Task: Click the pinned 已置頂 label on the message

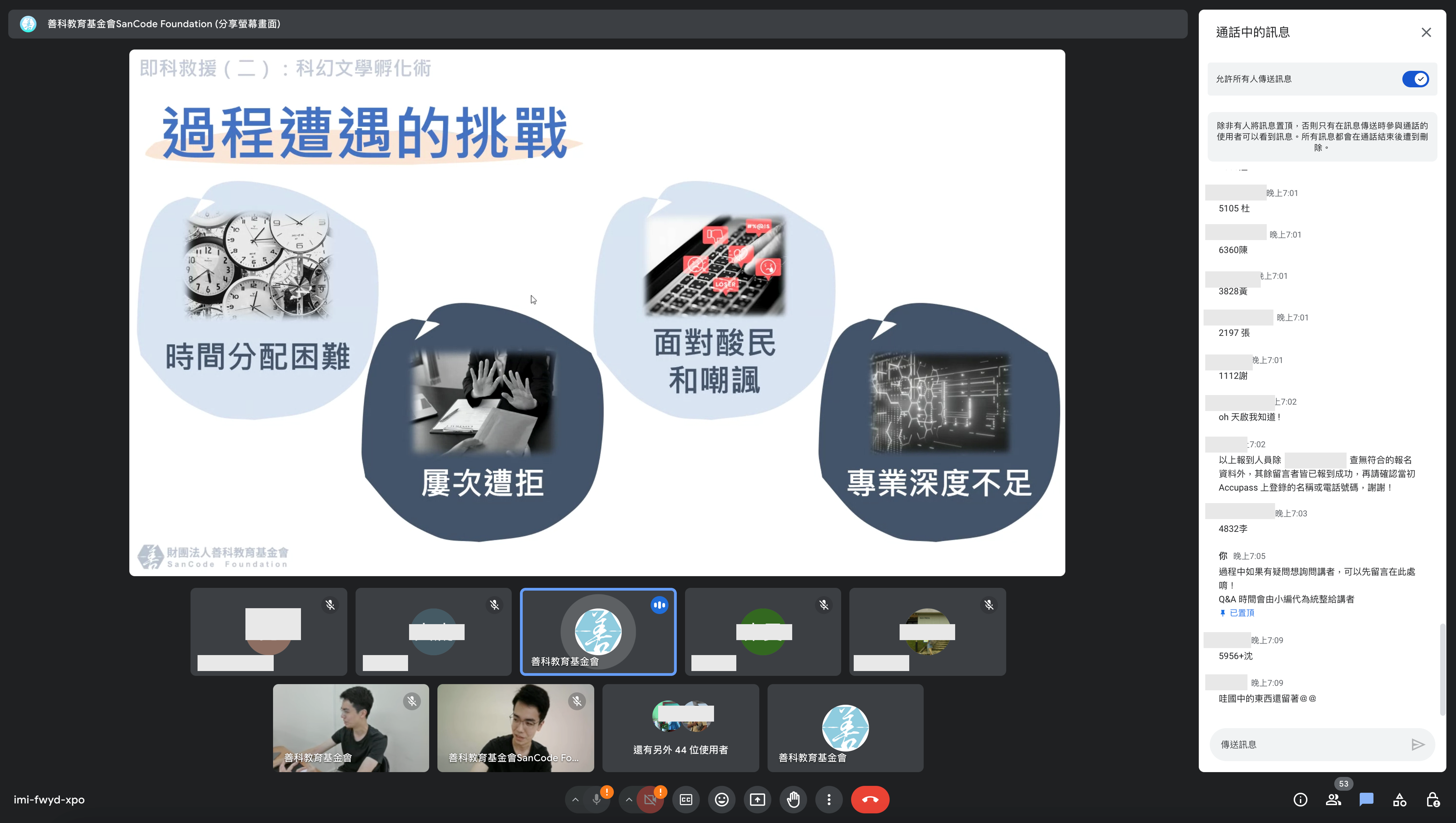Action: point(1241,613)
